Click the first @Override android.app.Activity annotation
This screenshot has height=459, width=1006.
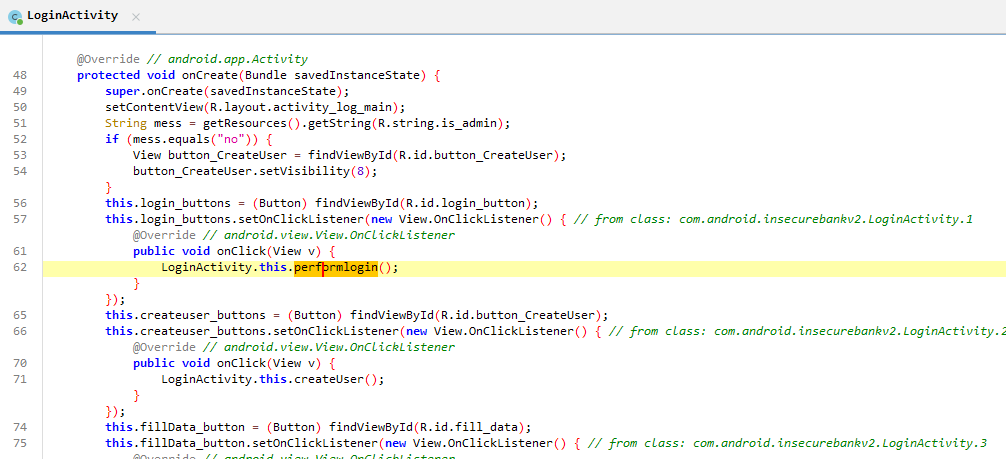[x=192, y=60]
